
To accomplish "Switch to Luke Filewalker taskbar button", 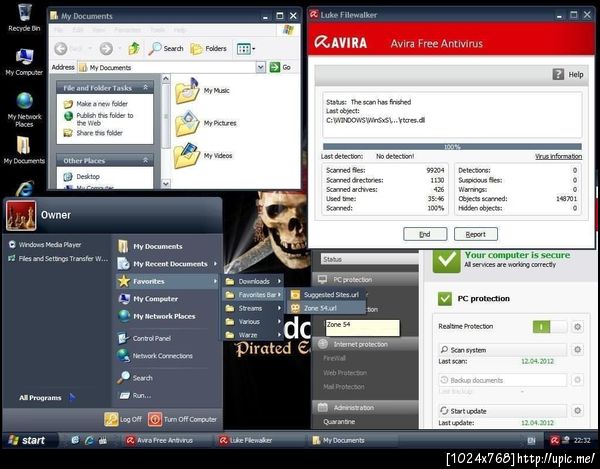I will click(x=260, y=440).
